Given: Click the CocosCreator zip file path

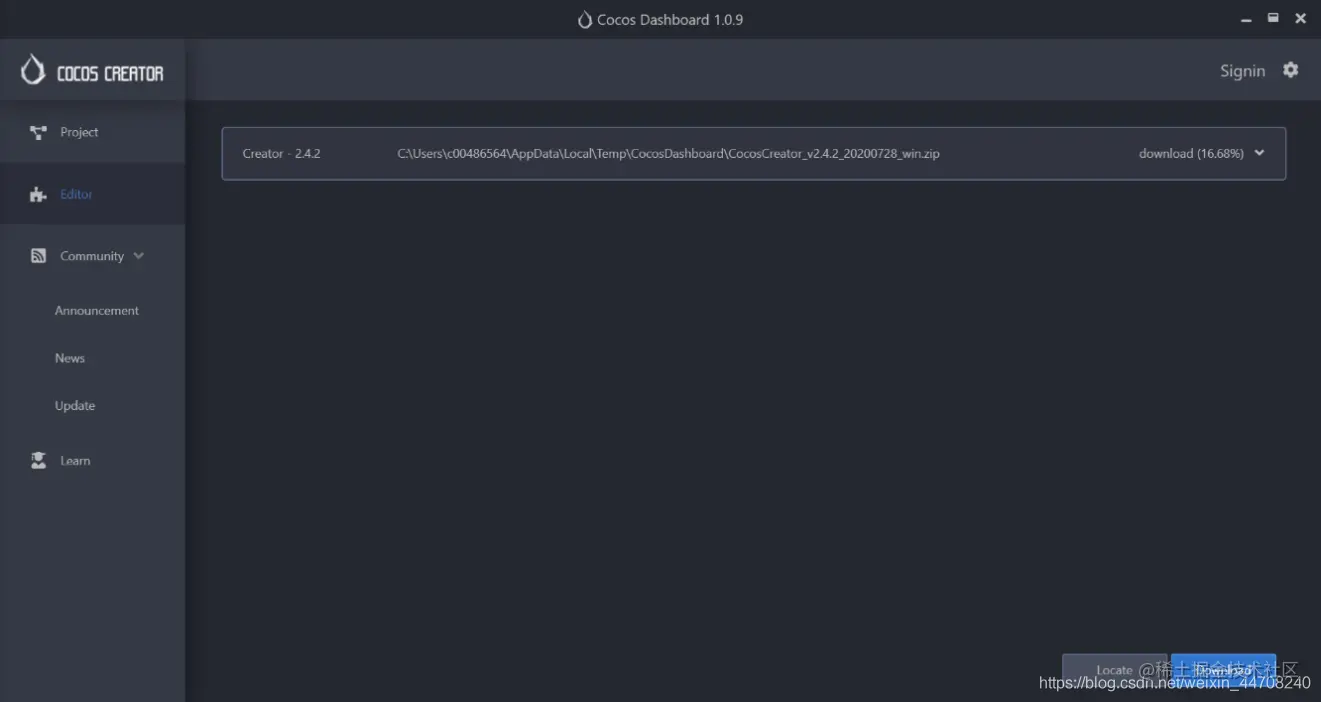Looking at the screenshot, I should click(x=668, y=154).
